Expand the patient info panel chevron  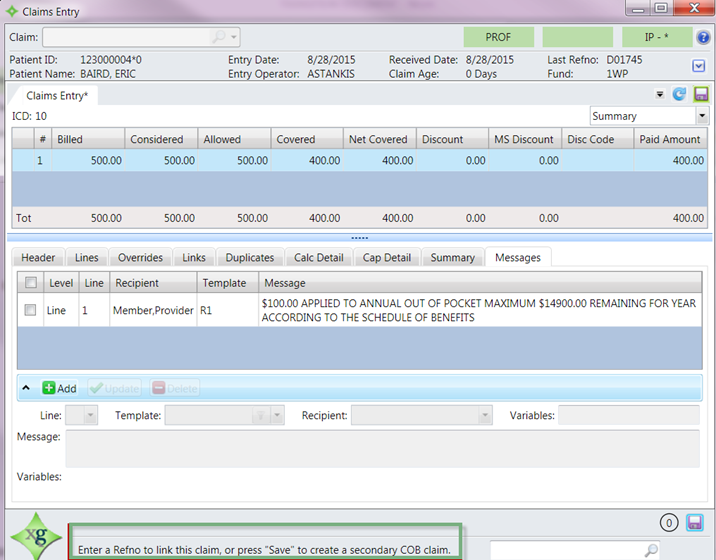click(699, 66)
